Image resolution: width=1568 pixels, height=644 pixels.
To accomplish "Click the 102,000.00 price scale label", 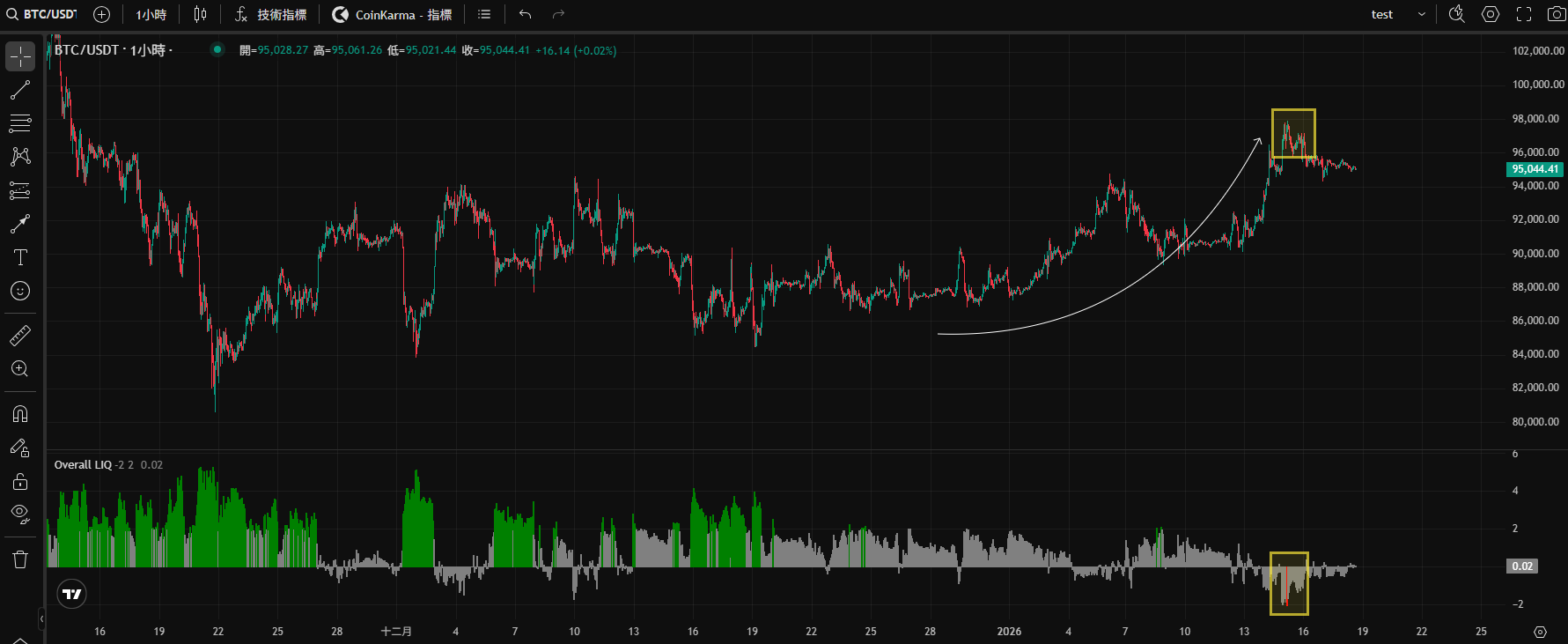I will [1538, 51].
